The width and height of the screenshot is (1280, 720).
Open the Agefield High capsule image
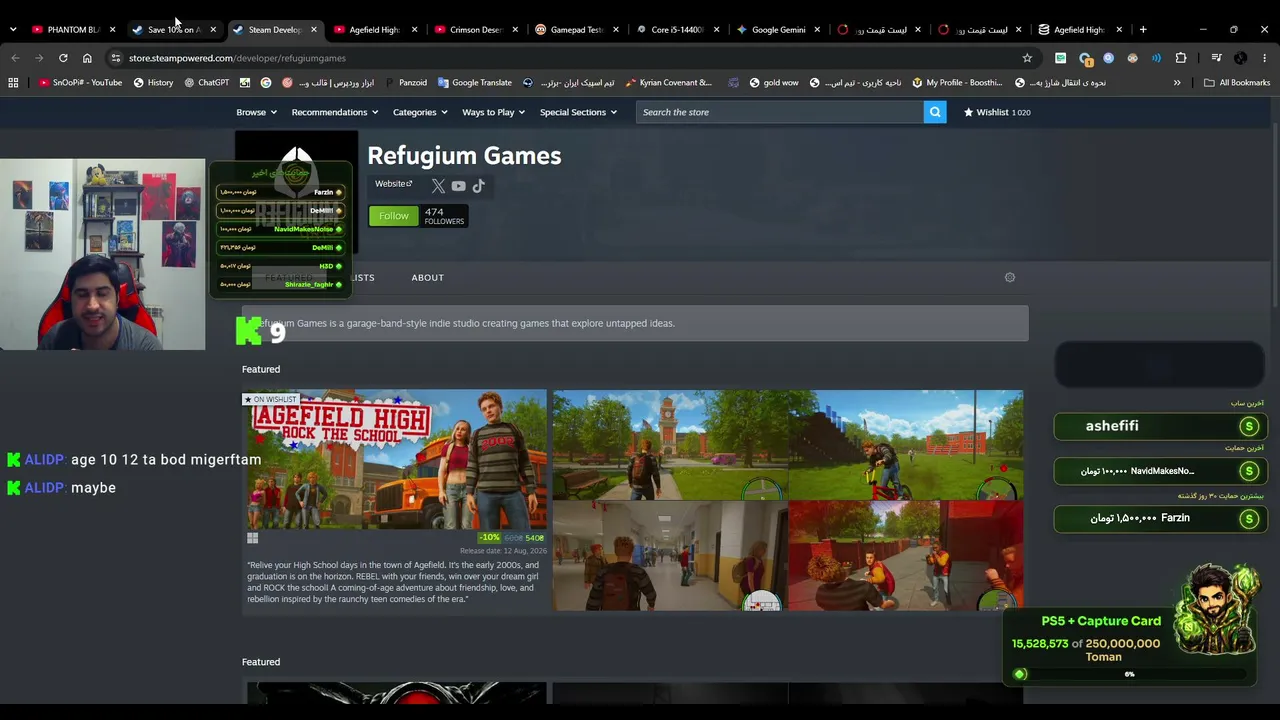point(395,459)
